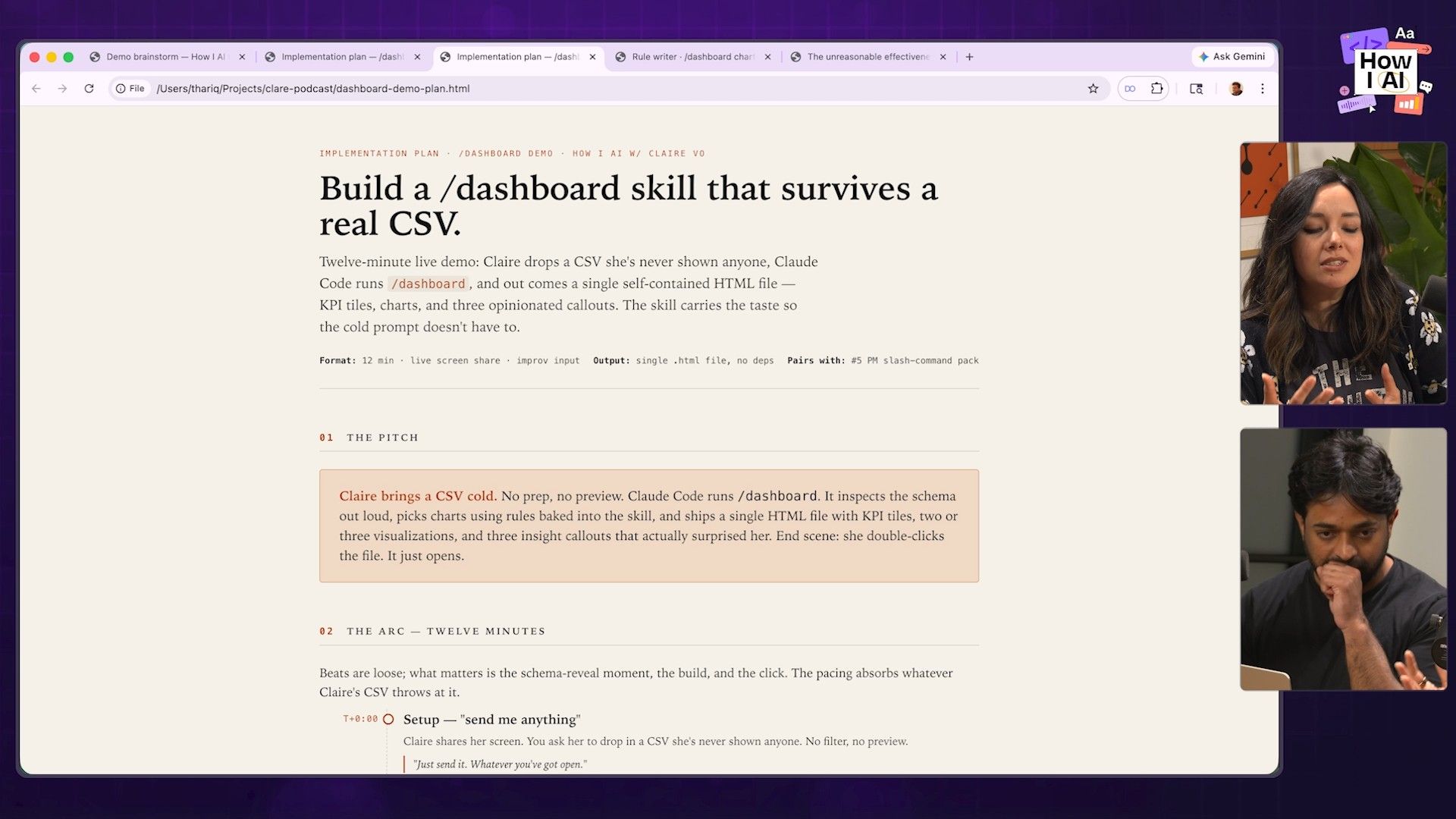Click the File site info icon

click(130, 89)
